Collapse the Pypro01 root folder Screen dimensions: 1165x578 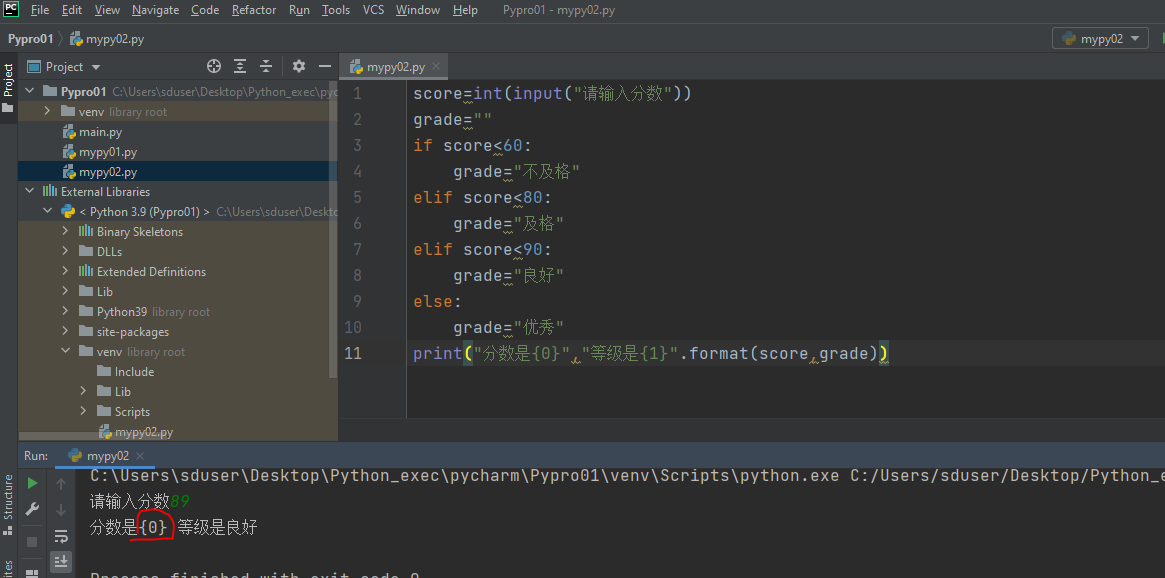click(30, 91)
